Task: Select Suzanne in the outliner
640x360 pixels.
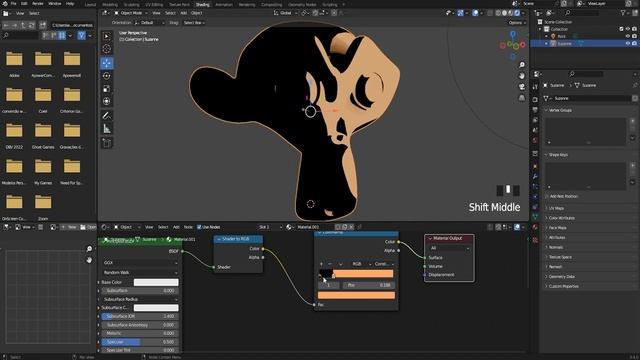Action: tap(565, 43)
